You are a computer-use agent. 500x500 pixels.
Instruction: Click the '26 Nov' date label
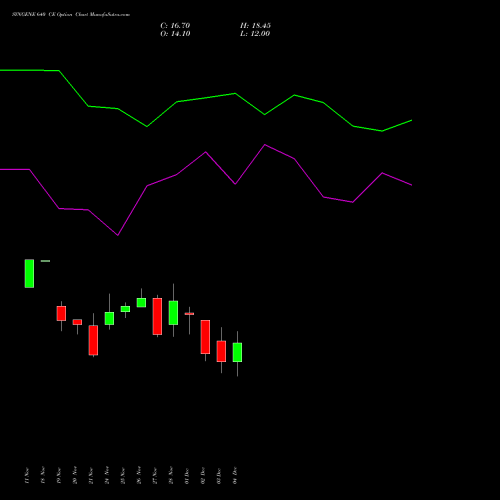coord(139,476)
